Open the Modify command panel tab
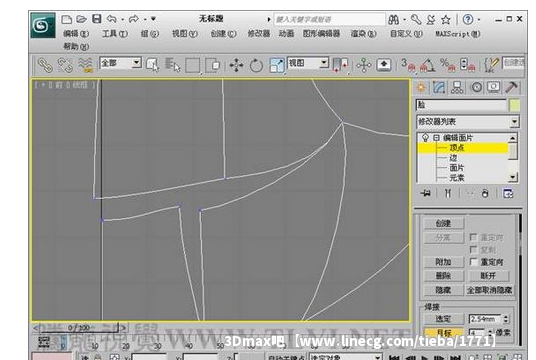 tap(439, 88)
